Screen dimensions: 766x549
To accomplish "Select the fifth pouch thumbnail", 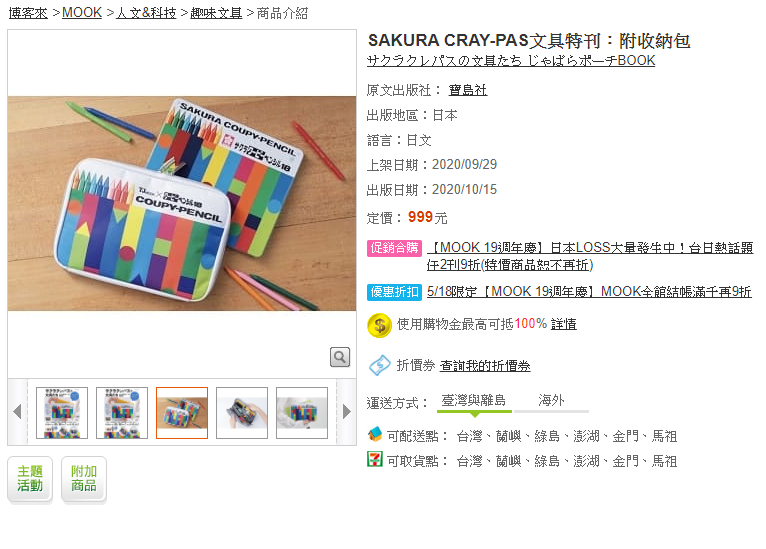I will 302,413.
